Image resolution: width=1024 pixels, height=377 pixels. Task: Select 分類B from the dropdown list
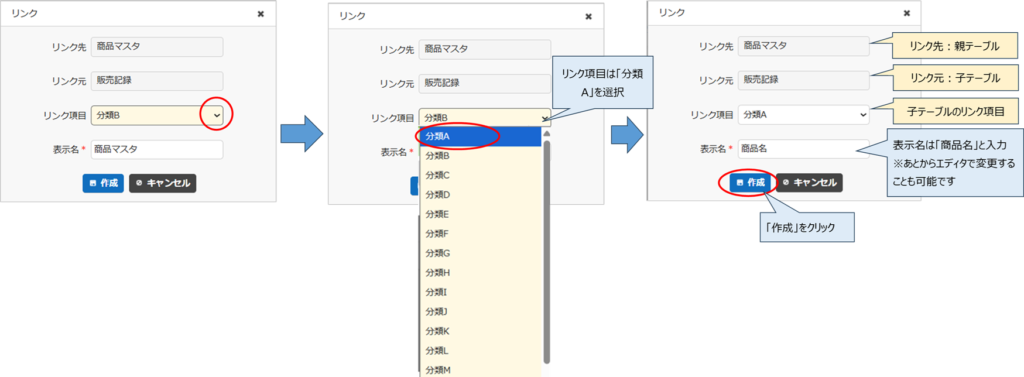tap(481, 156)
